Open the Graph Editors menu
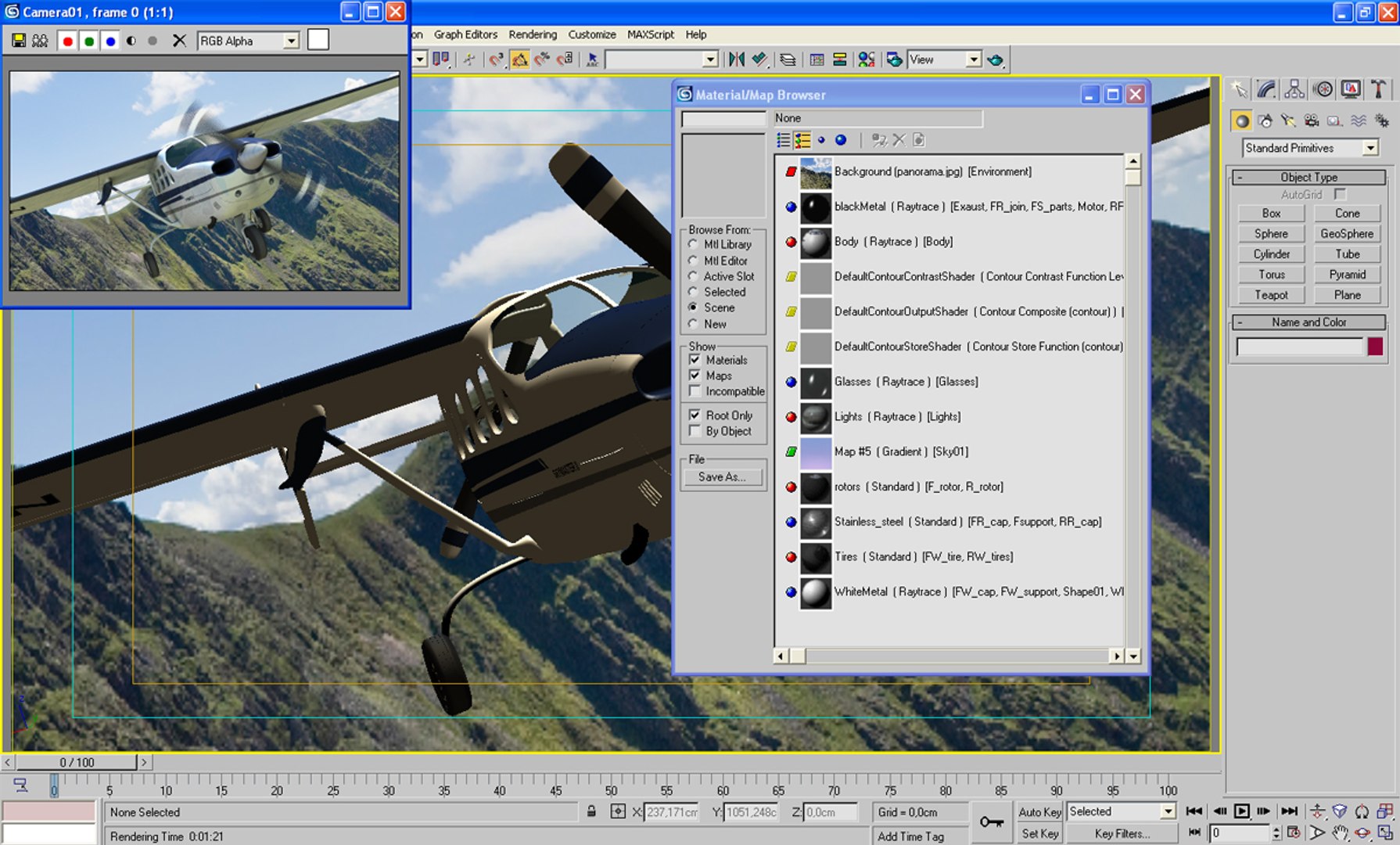Viewport: 1400px width, 845px height. pos(465,34)
